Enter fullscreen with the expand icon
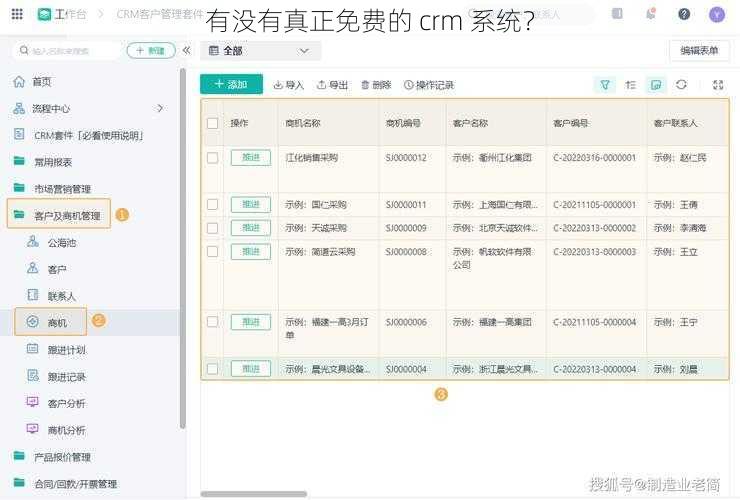 click(x=718, y=85)
